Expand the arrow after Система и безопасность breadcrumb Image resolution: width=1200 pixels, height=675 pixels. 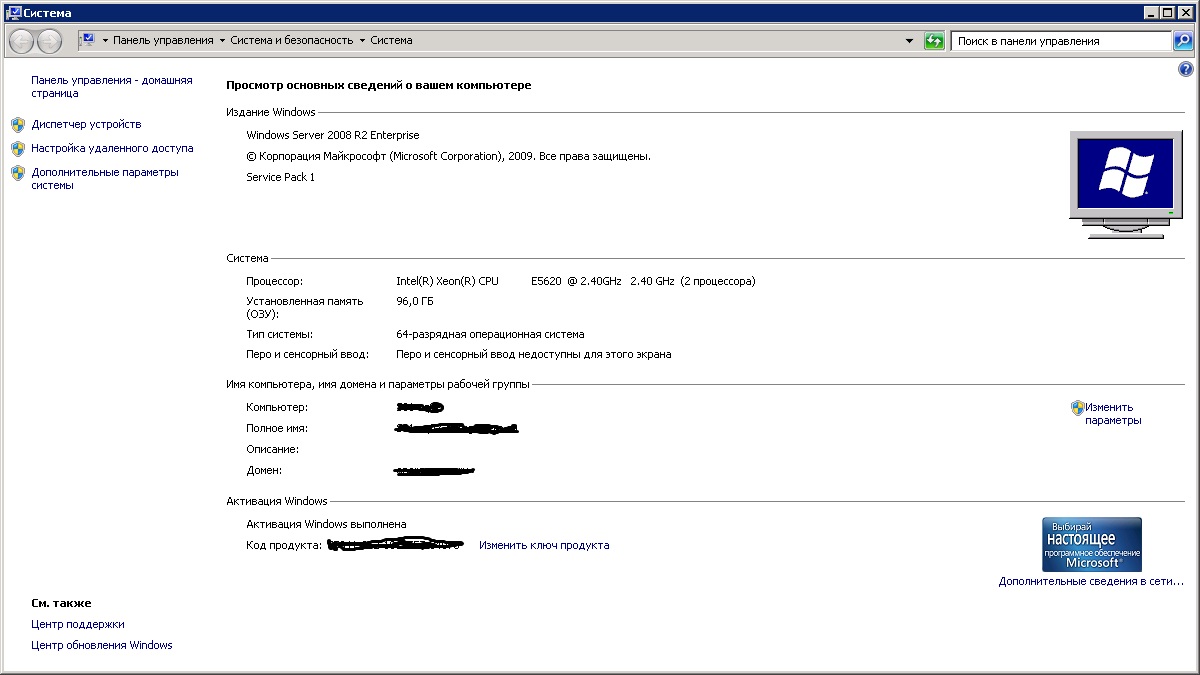[362, 41]
